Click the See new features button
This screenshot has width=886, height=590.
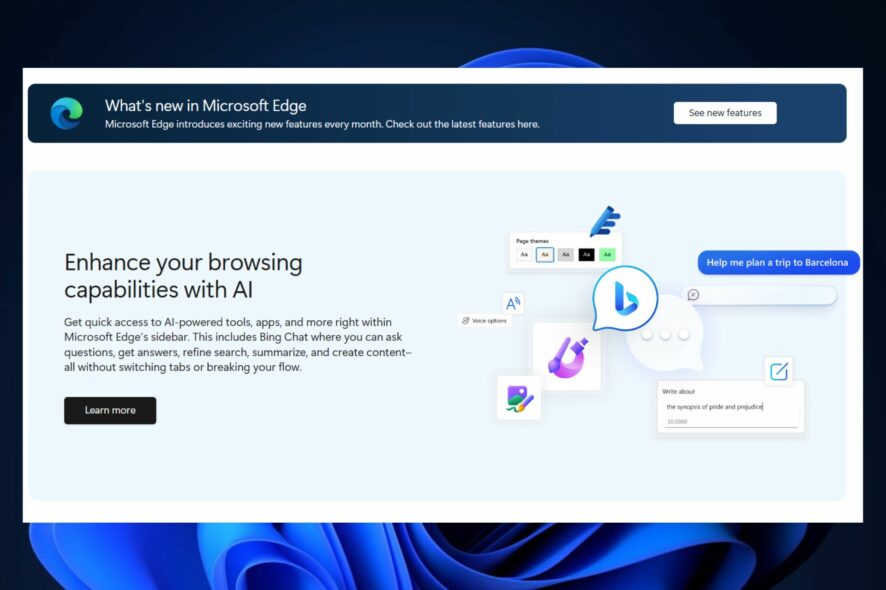click(725, 113)
